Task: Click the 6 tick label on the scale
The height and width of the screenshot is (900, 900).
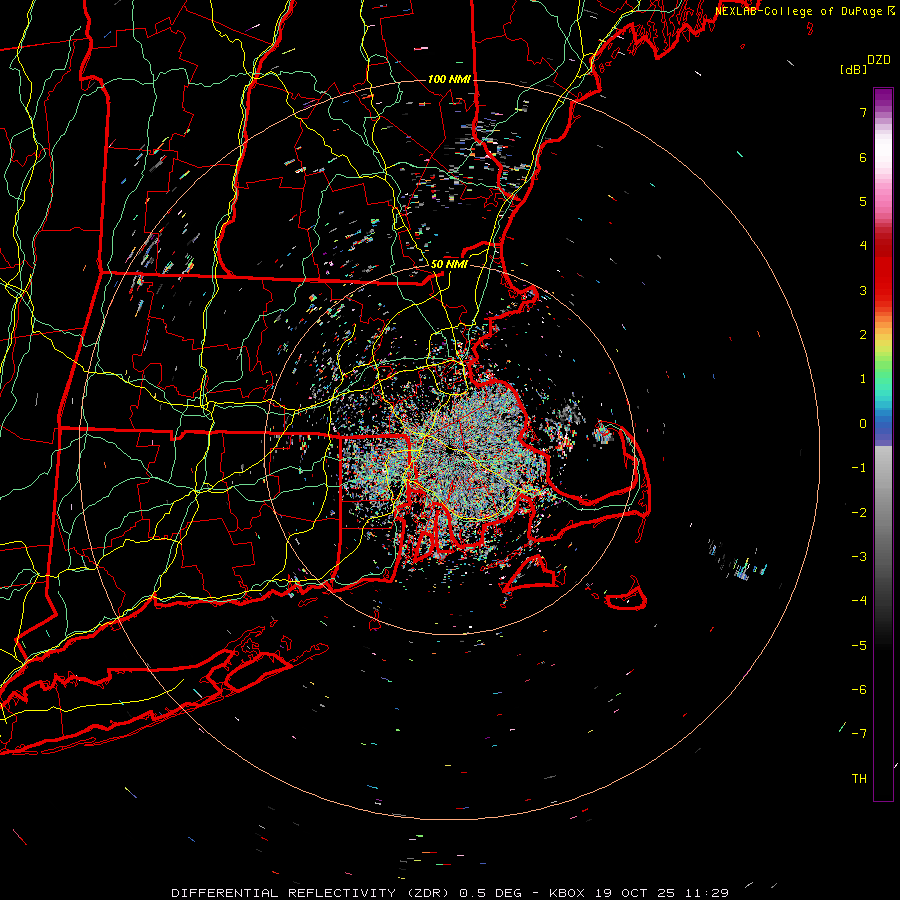Action: point(863,157)
